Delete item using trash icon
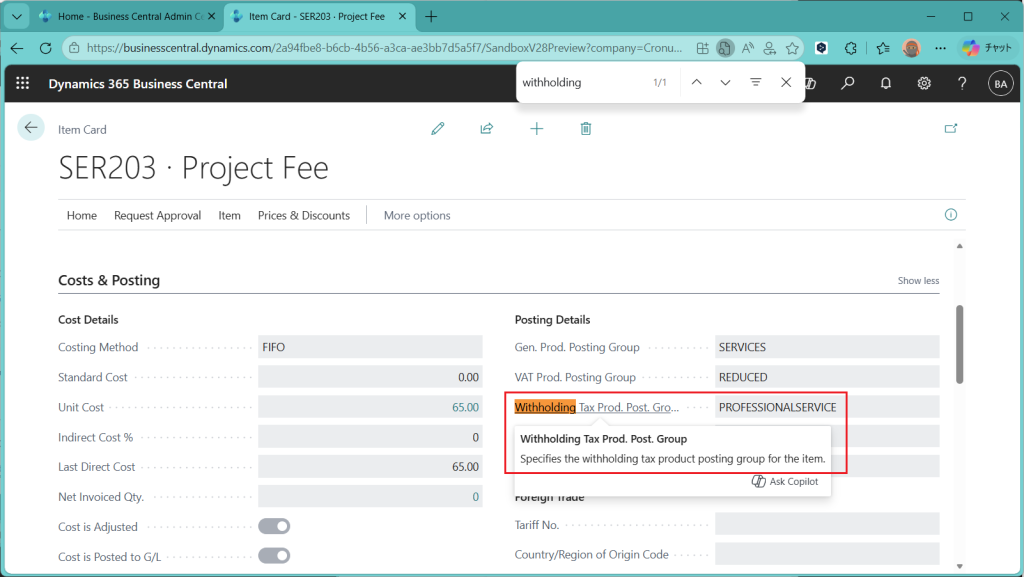 [586, 129]
